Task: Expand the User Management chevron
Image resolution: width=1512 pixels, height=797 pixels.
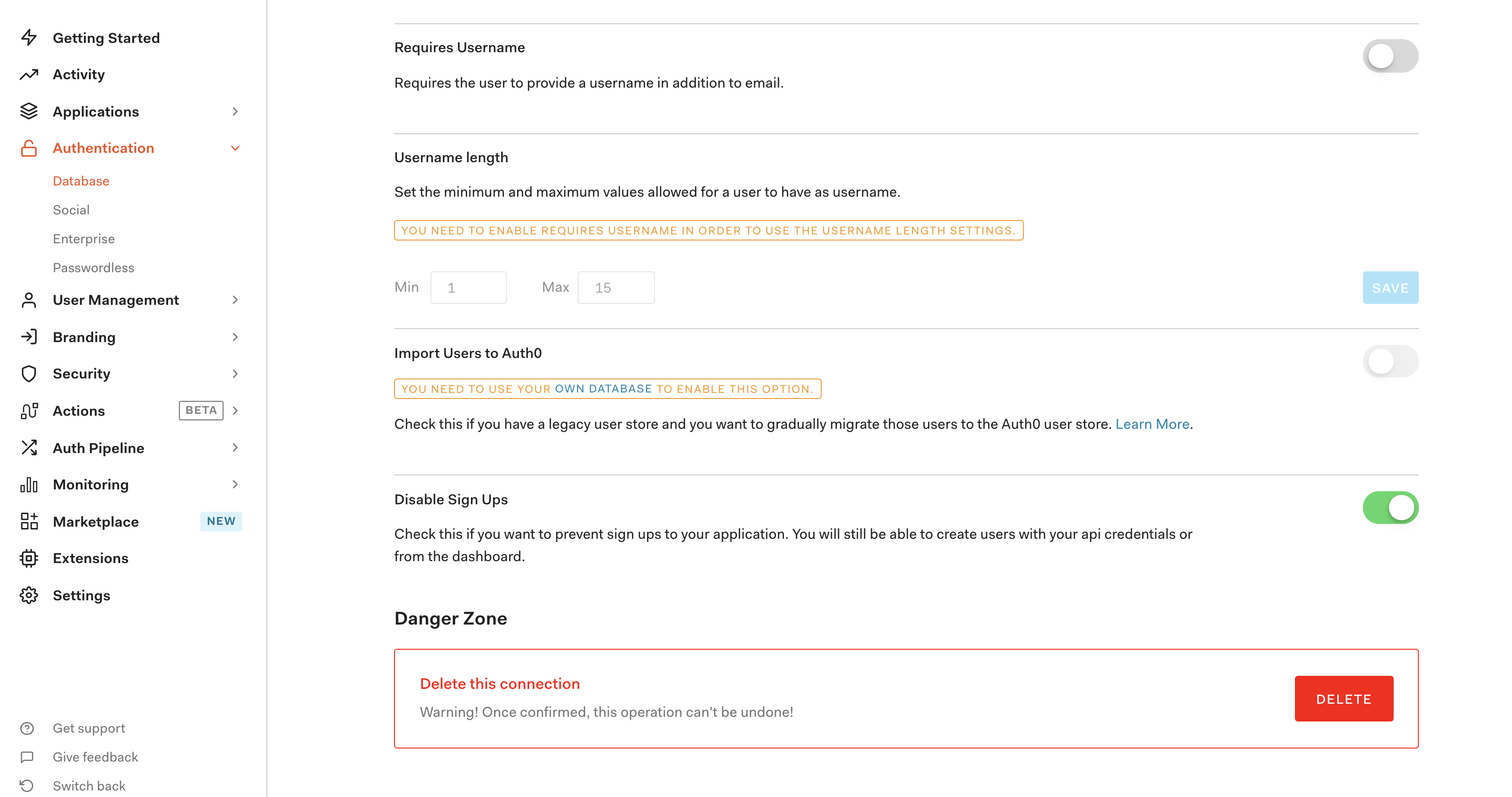Action: [235, 300]
